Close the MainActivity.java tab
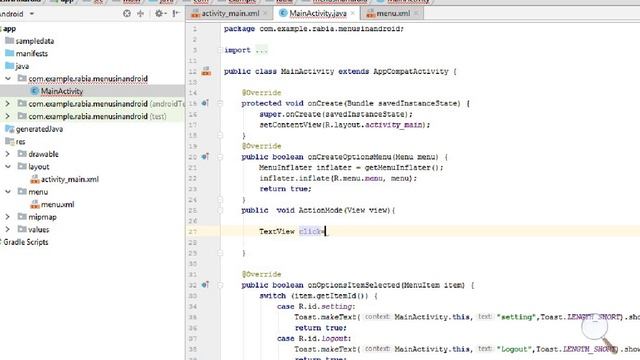 pyautogui.click(x=352, y=13)
